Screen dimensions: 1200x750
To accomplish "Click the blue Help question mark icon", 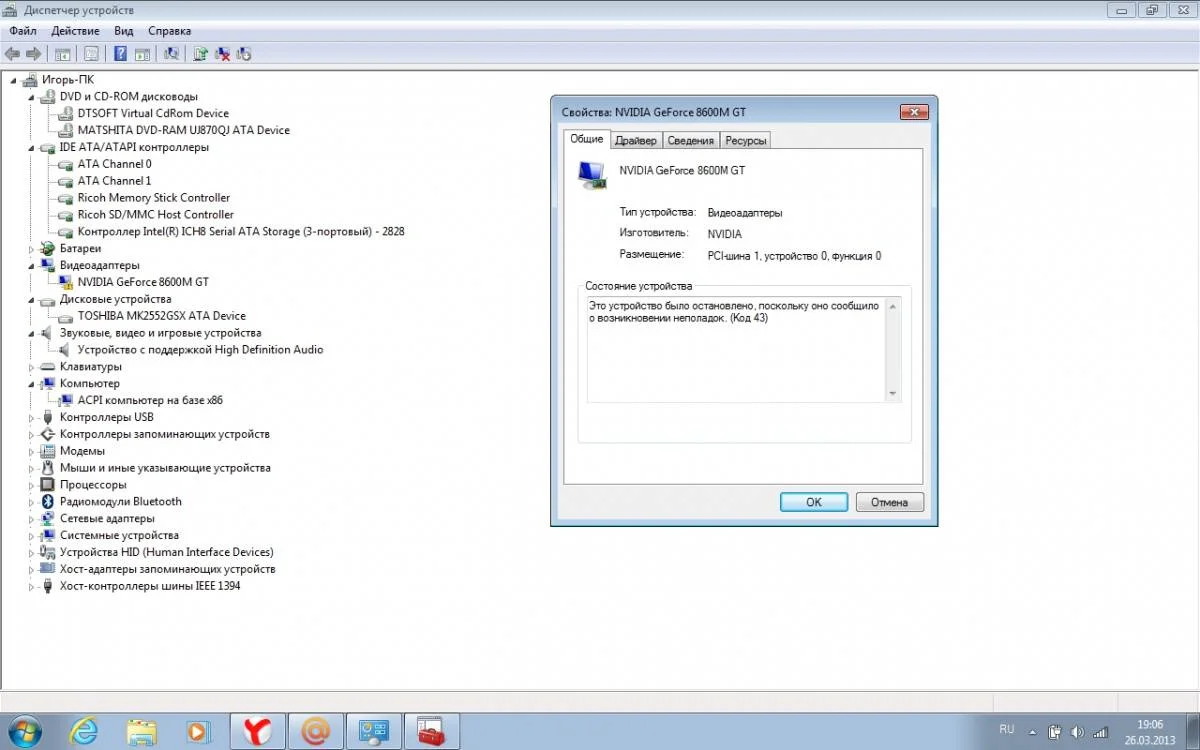I will [120, 54].
